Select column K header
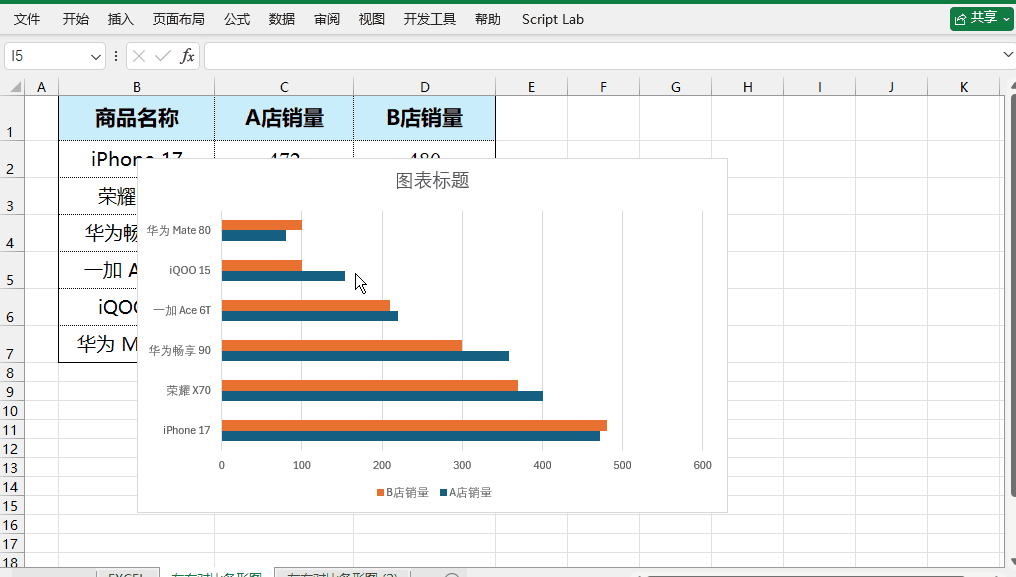The height and width of the screenshot is (577, 1016). tap(964, 87)
